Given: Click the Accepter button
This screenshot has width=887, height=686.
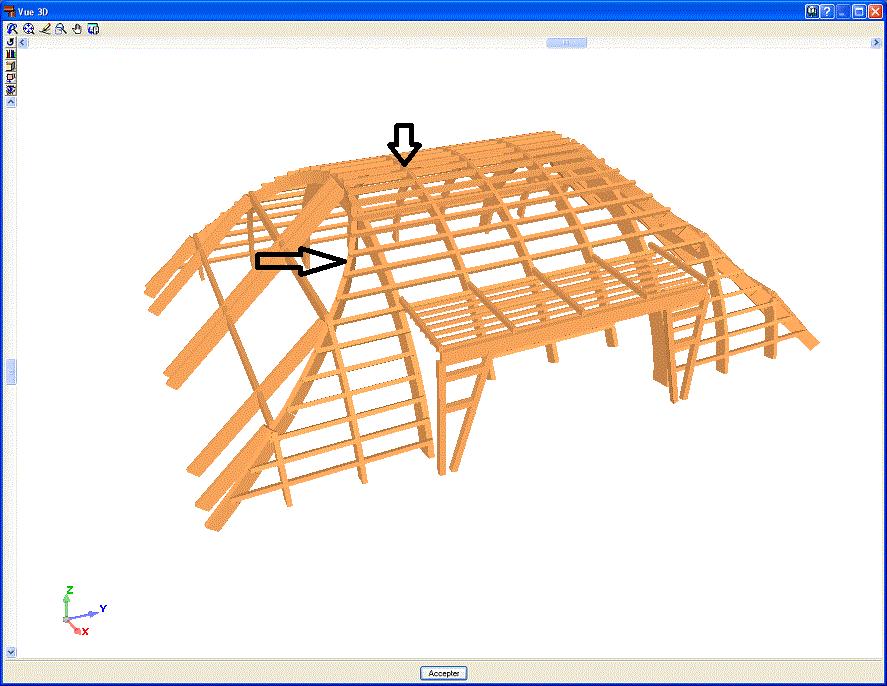Looking at the screenshot, I should coord(444,673).
